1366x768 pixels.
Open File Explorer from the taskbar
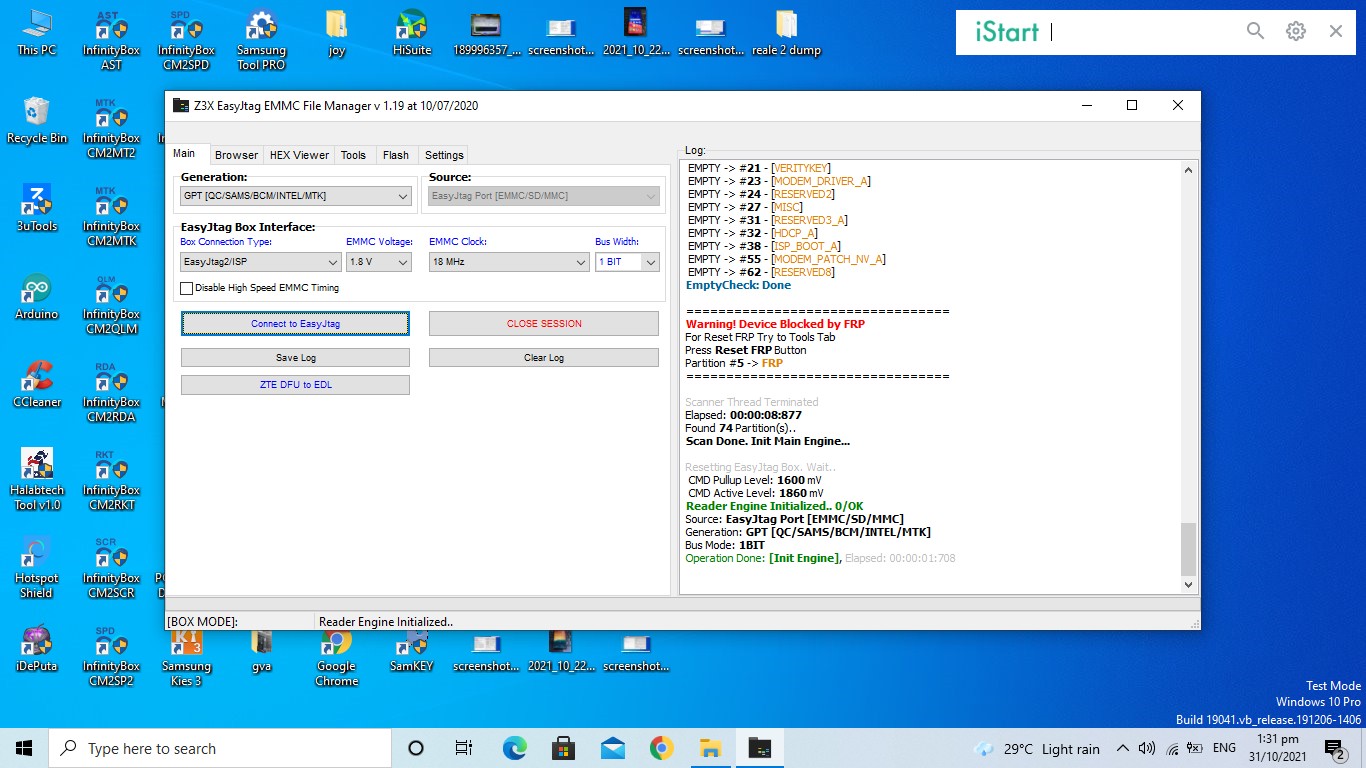point(710,748)
